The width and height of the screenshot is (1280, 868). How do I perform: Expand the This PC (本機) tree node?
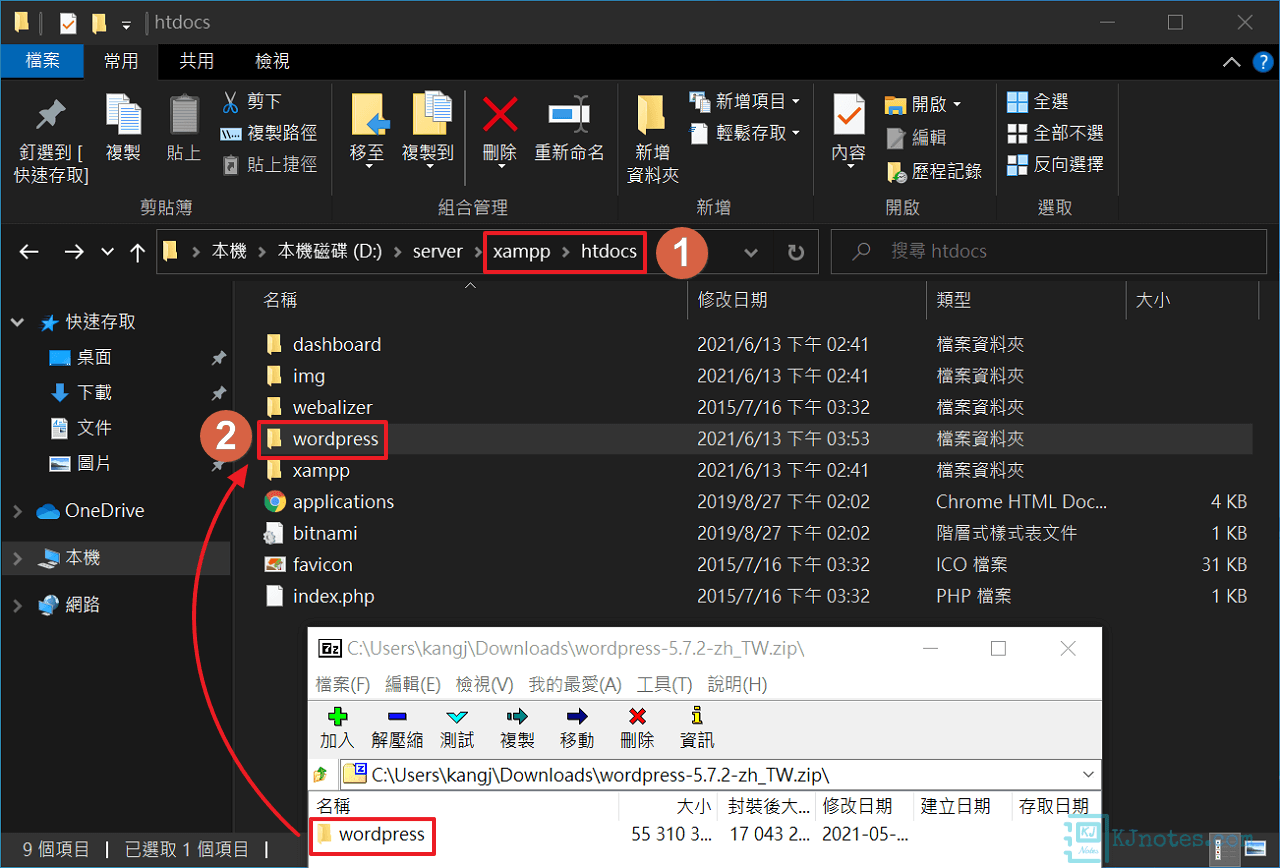pos(17,558)
